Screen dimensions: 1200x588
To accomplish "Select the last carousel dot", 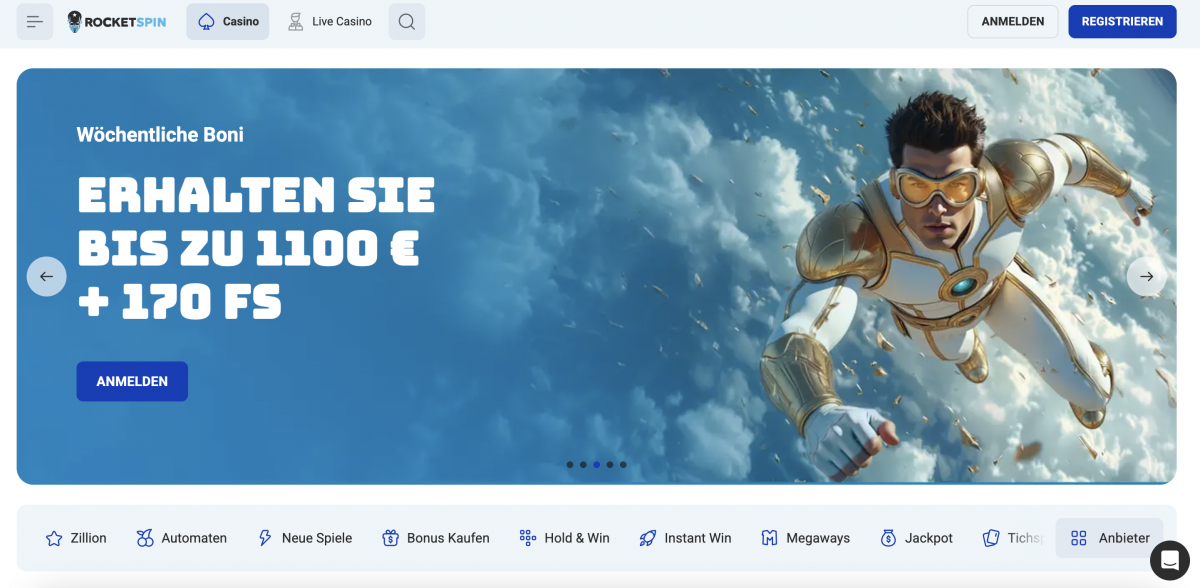I will (623, 465).
